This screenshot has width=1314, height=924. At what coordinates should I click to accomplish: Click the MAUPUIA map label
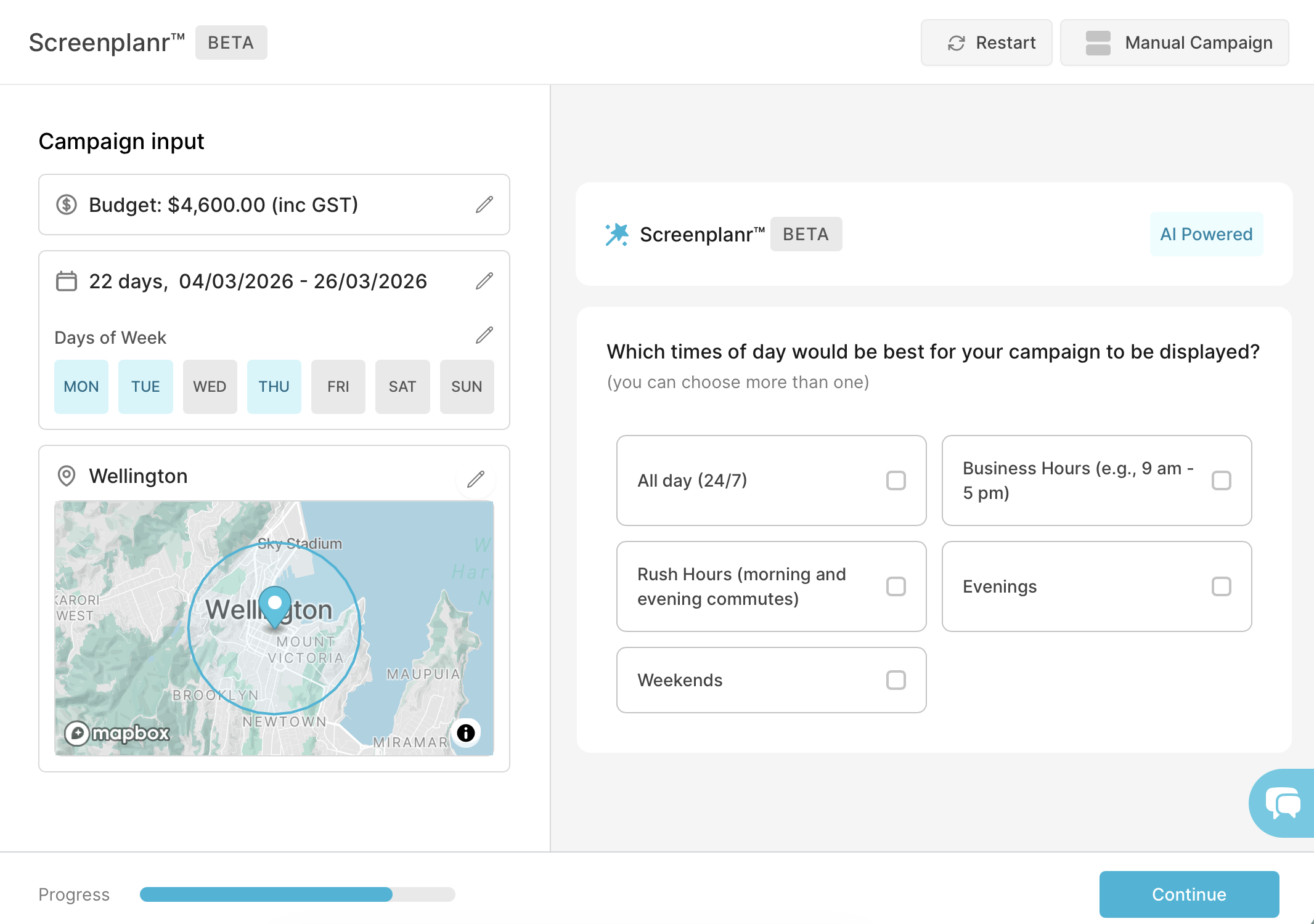(x=424, y=674)
